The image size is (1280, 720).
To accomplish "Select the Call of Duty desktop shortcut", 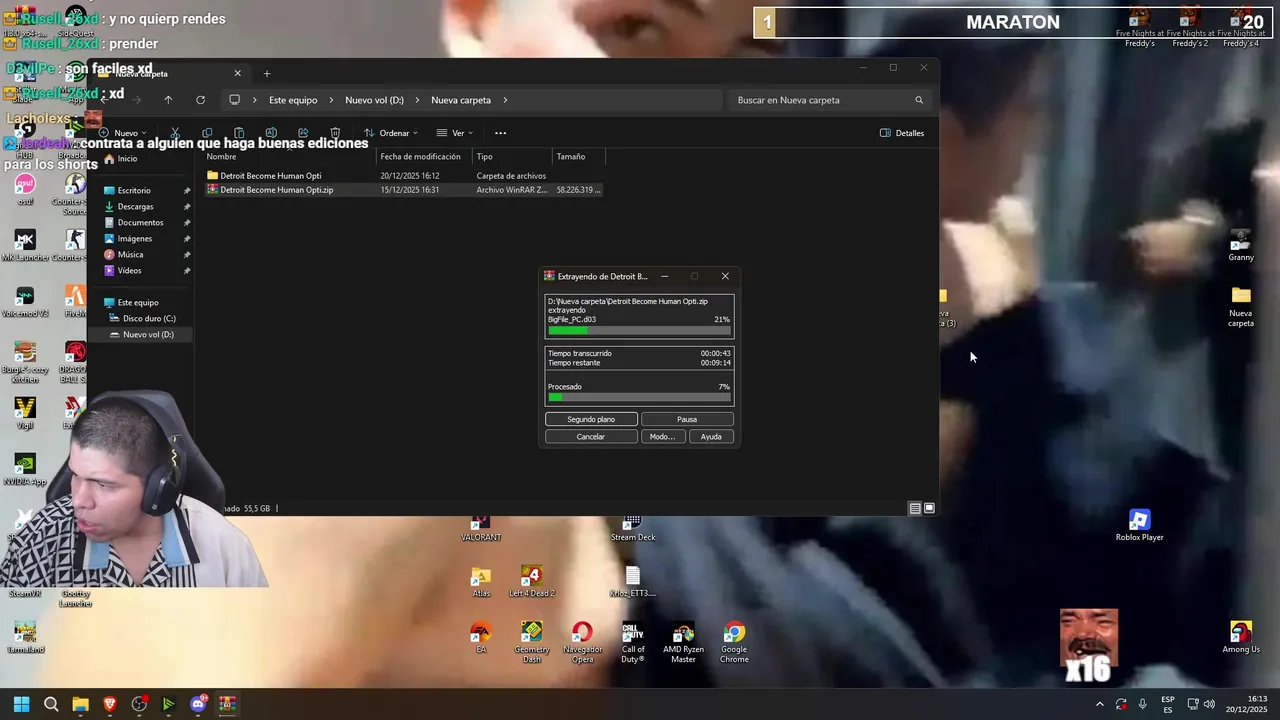I will pyautogui.click(x=633, y=642).
